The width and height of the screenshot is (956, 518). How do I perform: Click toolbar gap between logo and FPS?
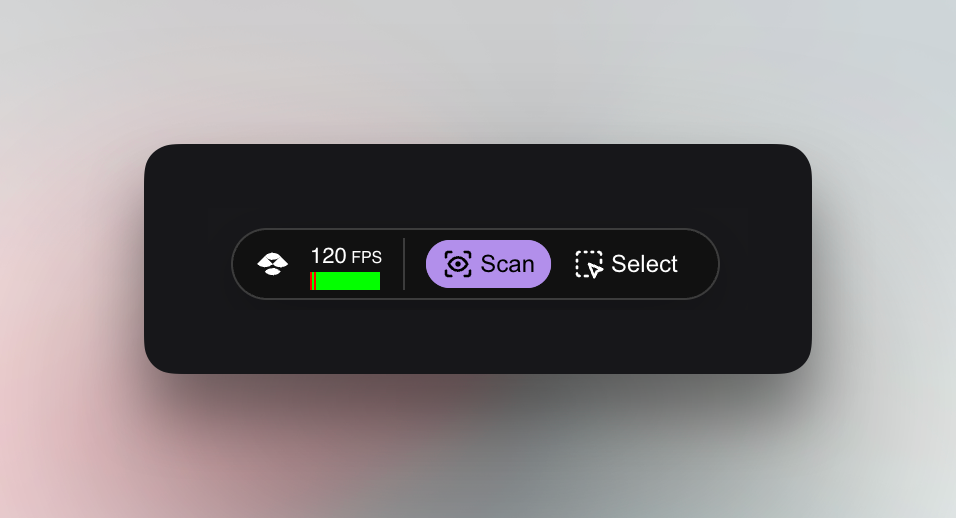tap(299, 264)
